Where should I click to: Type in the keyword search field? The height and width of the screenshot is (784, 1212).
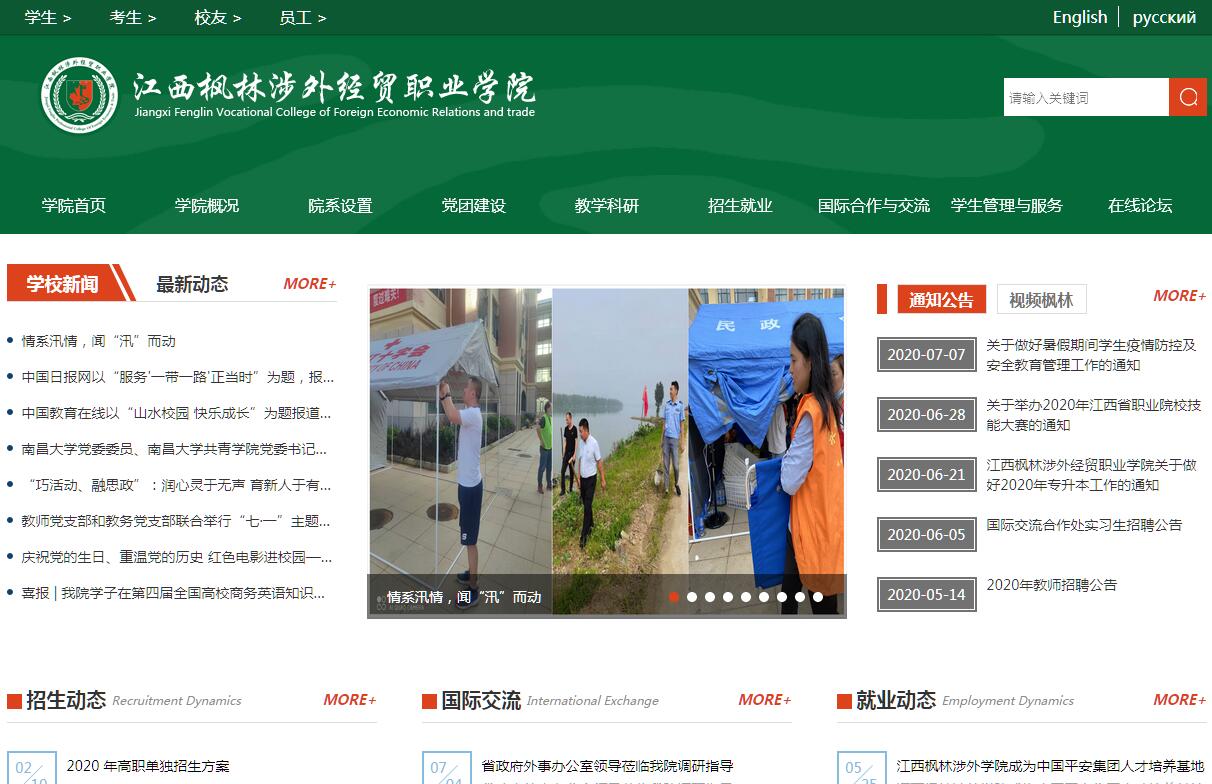[1085, 97]
